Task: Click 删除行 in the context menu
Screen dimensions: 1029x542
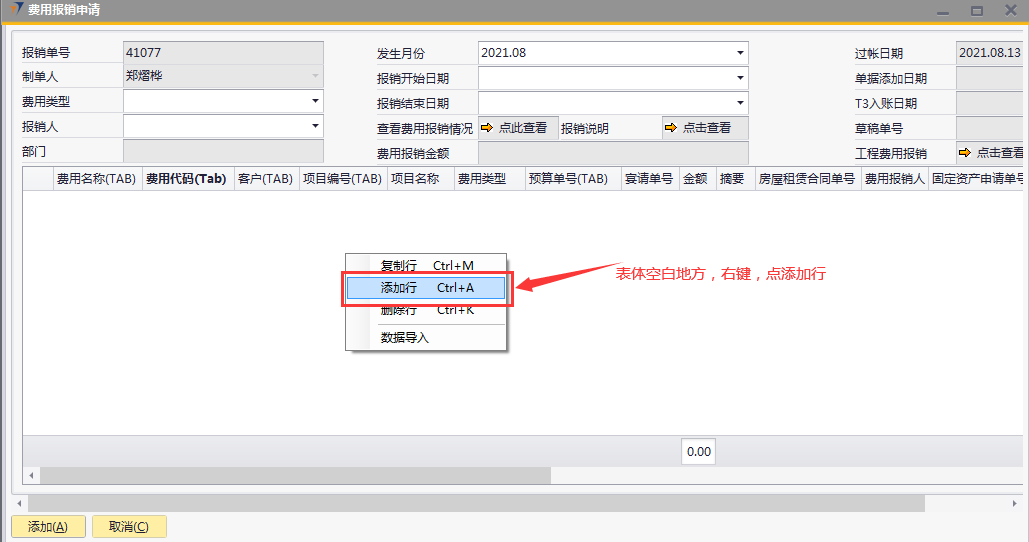Action: [x=426, y=311]
